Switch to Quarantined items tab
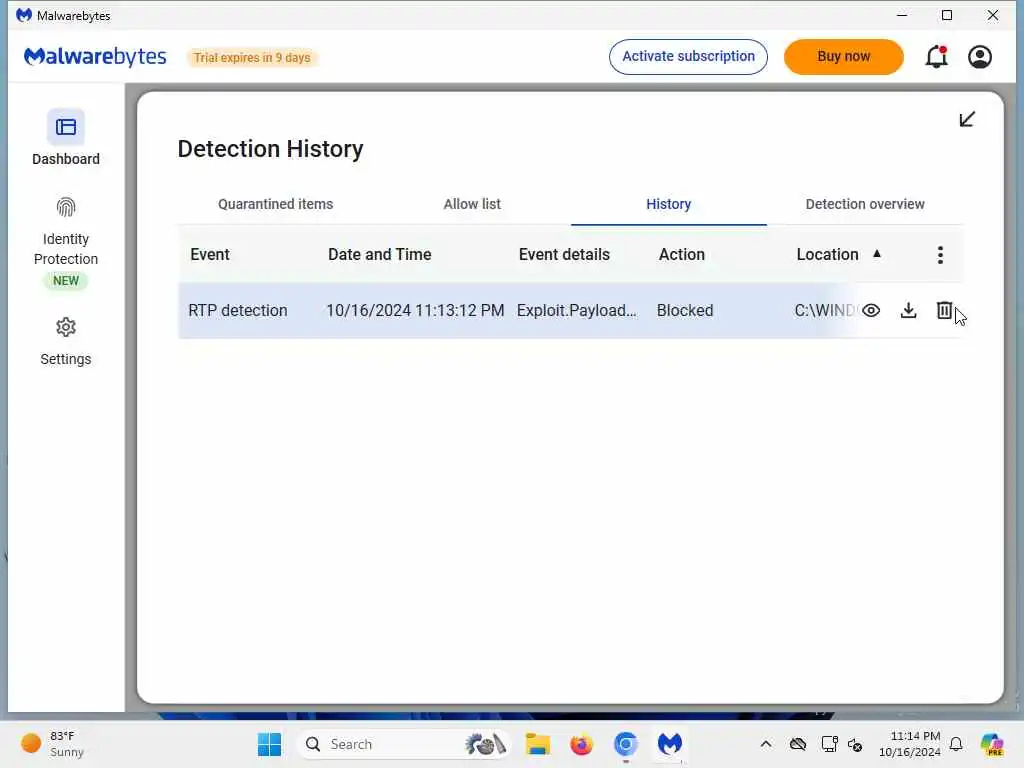The width and height of the screenshot is (1024, 768). click(276, 204)
